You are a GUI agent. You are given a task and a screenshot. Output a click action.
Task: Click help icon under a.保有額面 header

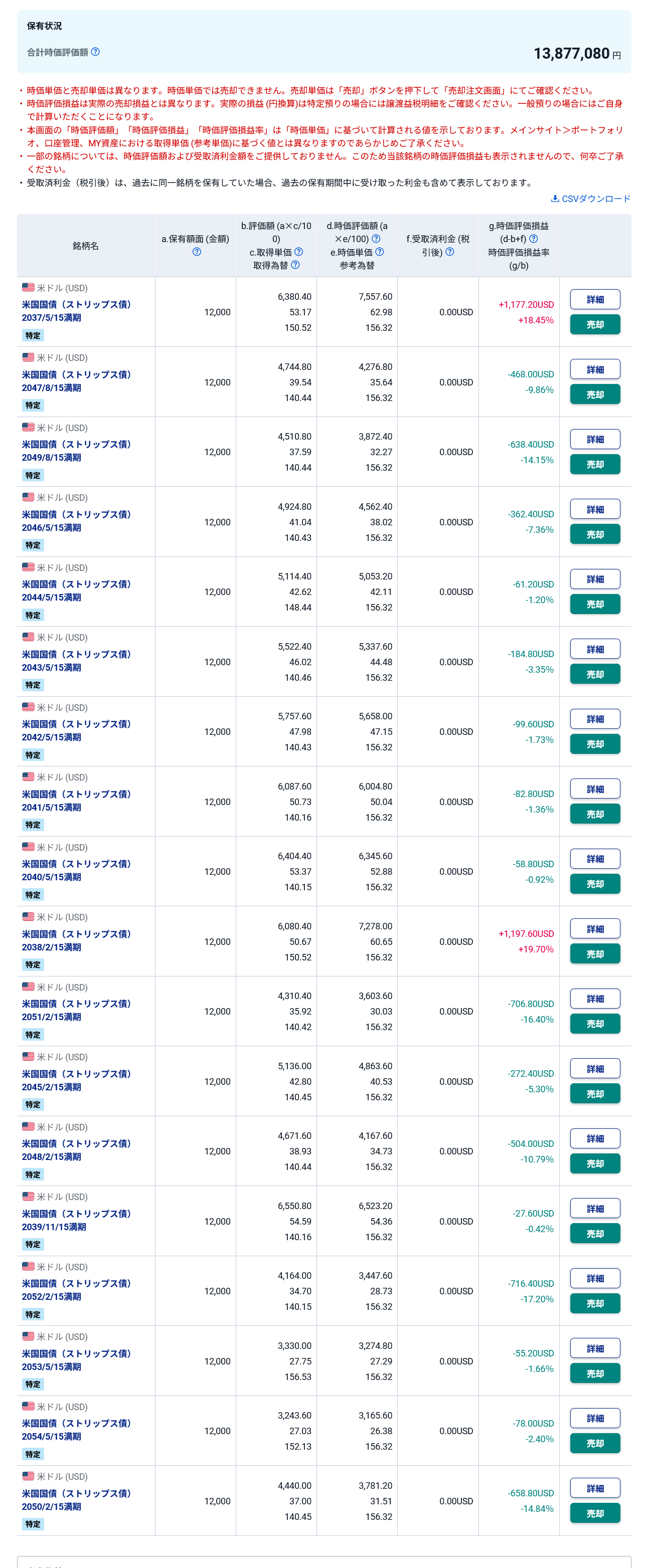[196, 252]
